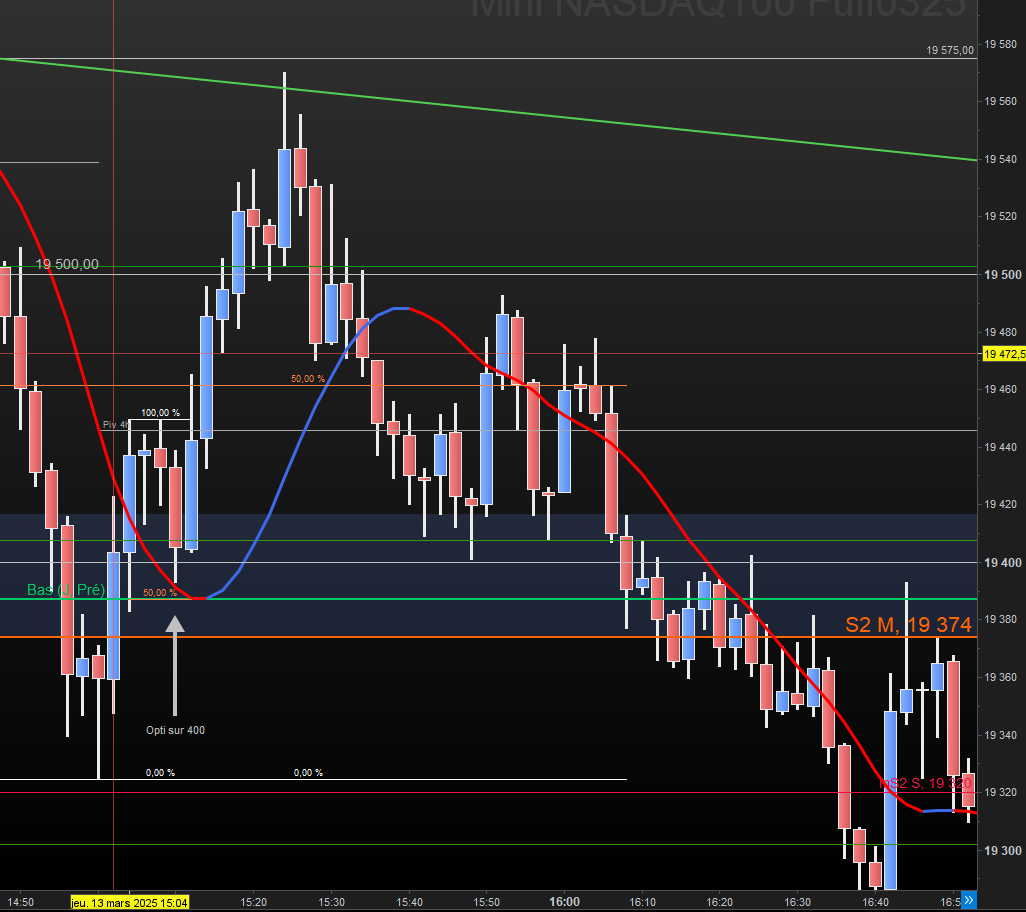This screenshot has width=1026, height=912.
Task: Click the 16:30 time axis label
Action: pos(797,902)
